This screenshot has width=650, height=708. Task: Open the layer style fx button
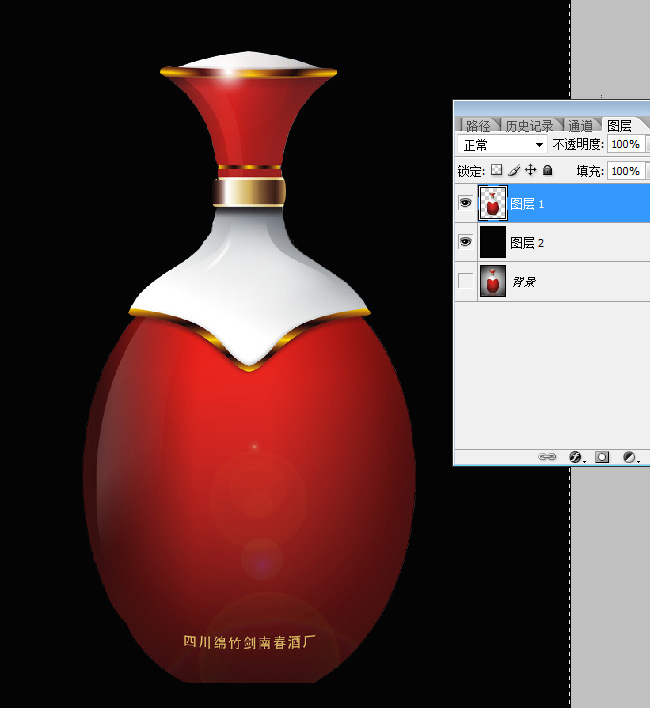pos(577,456)
